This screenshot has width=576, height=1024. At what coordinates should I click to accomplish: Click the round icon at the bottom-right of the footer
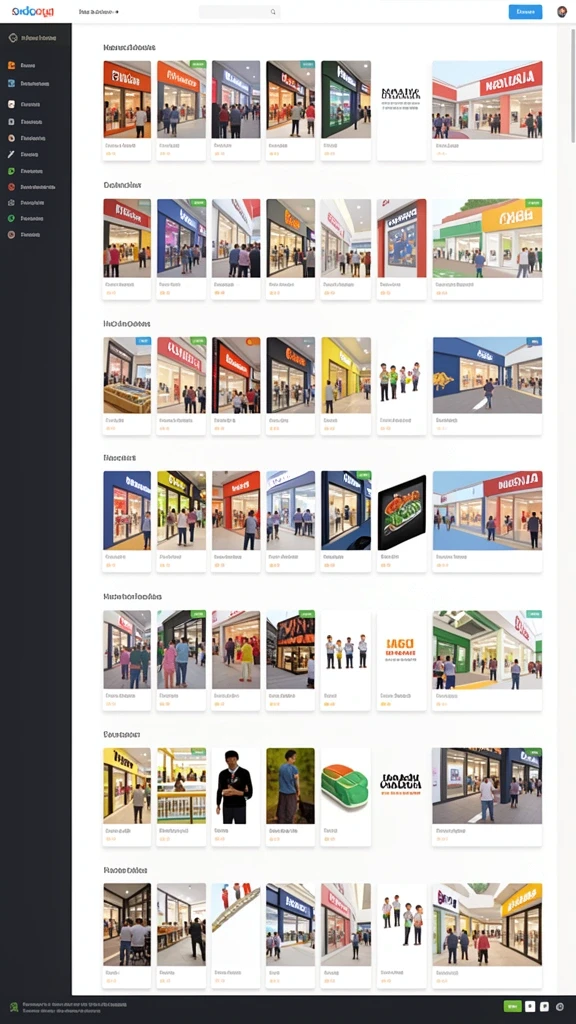click(560, 1006)
